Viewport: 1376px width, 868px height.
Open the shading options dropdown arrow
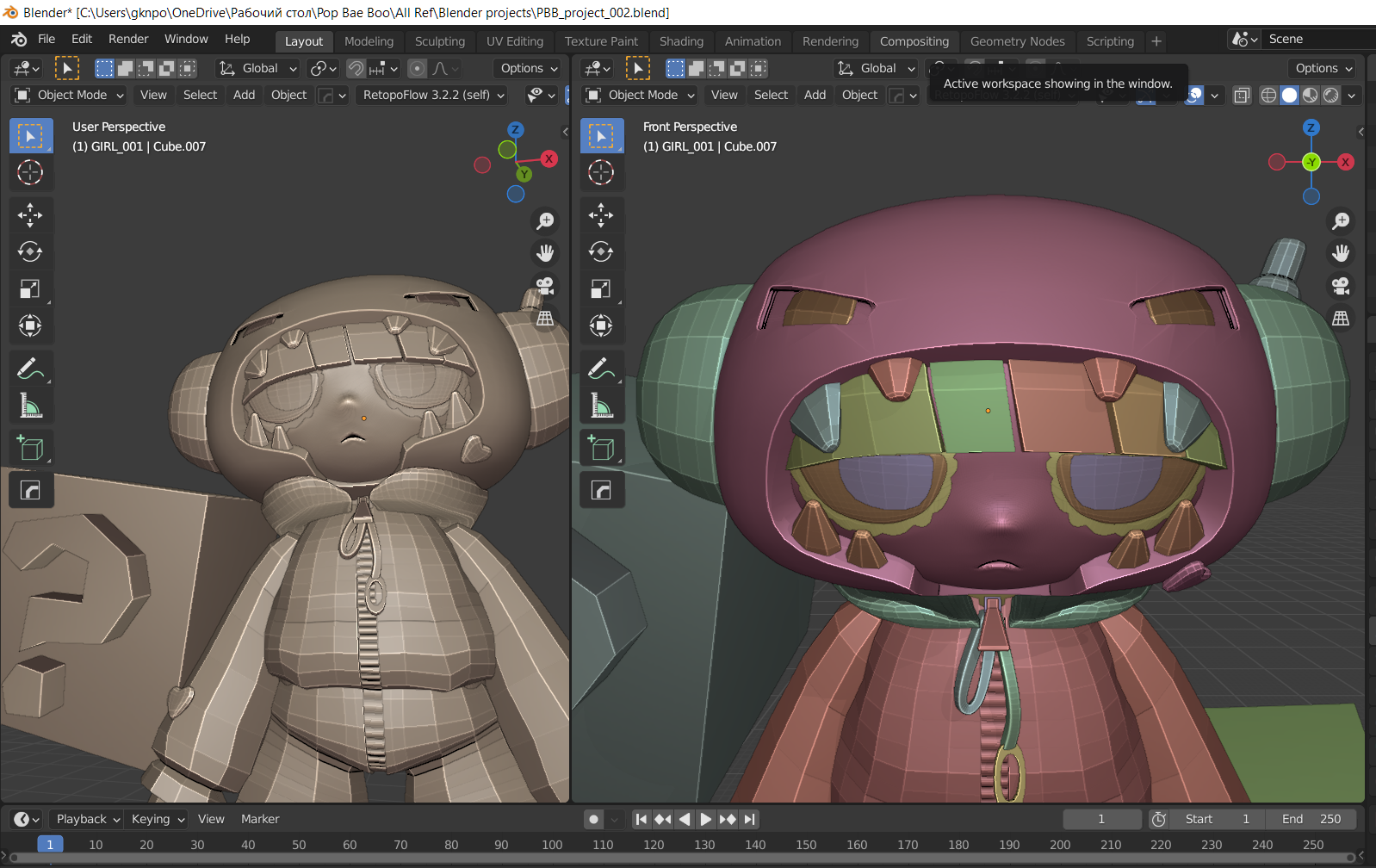coord(1351,95)
